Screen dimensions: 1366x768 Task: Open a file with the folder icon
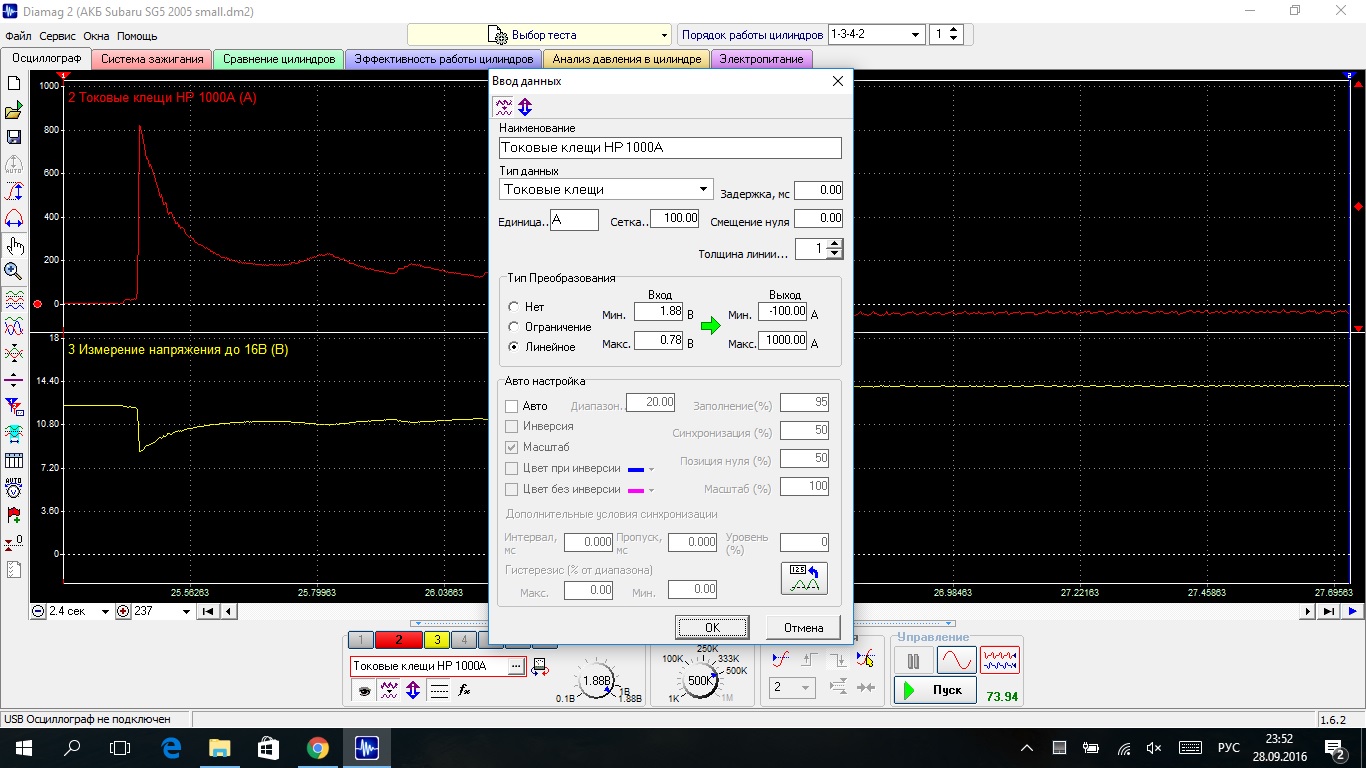(14, 110)
